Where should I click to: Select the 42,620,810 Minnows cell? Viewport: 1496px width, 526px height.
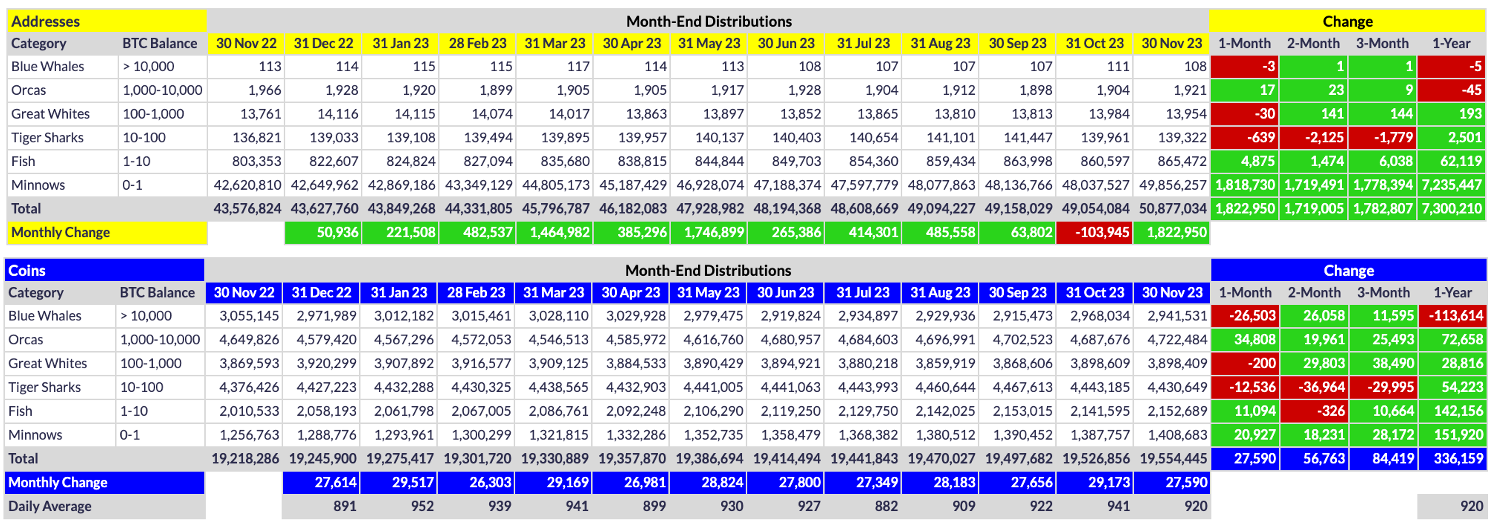point(246,185)
